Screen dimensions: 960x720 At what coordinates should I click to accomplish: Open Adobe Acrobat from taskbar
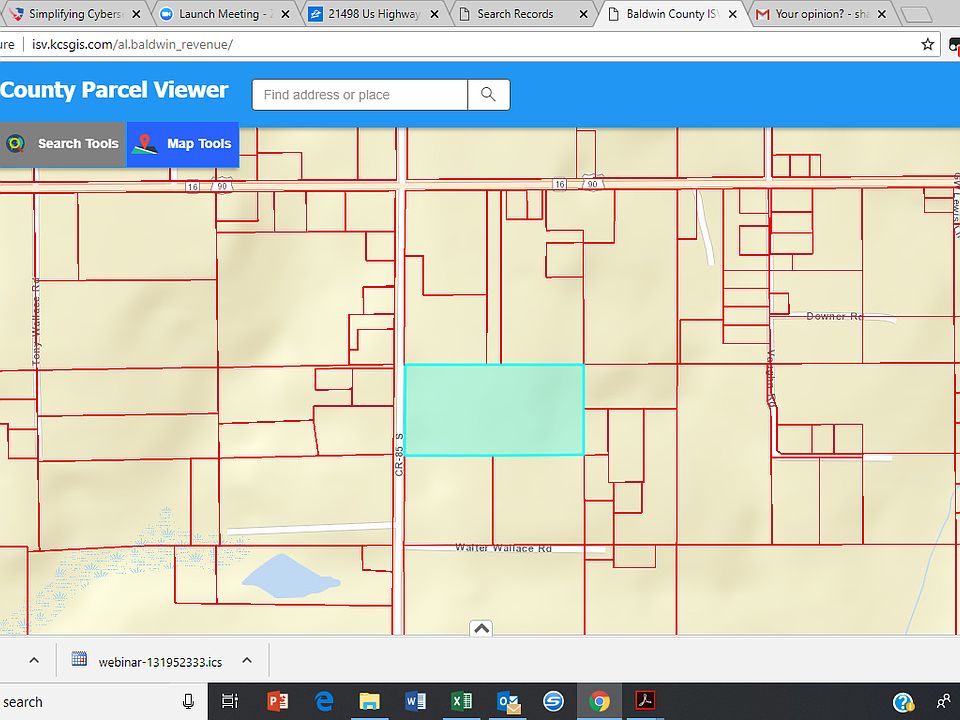click(645, 700)
